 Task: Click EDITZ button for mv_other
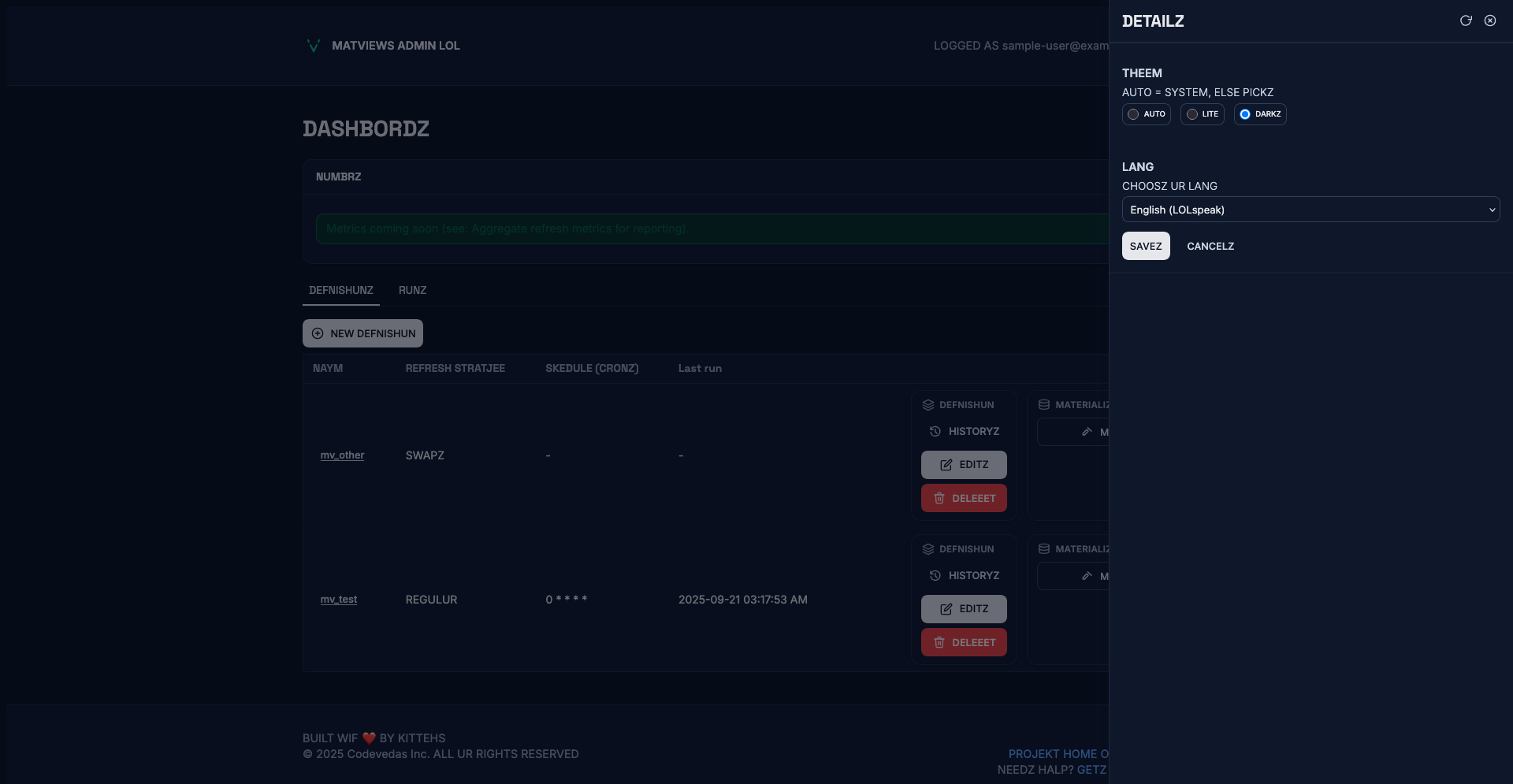tap(964, 465)
